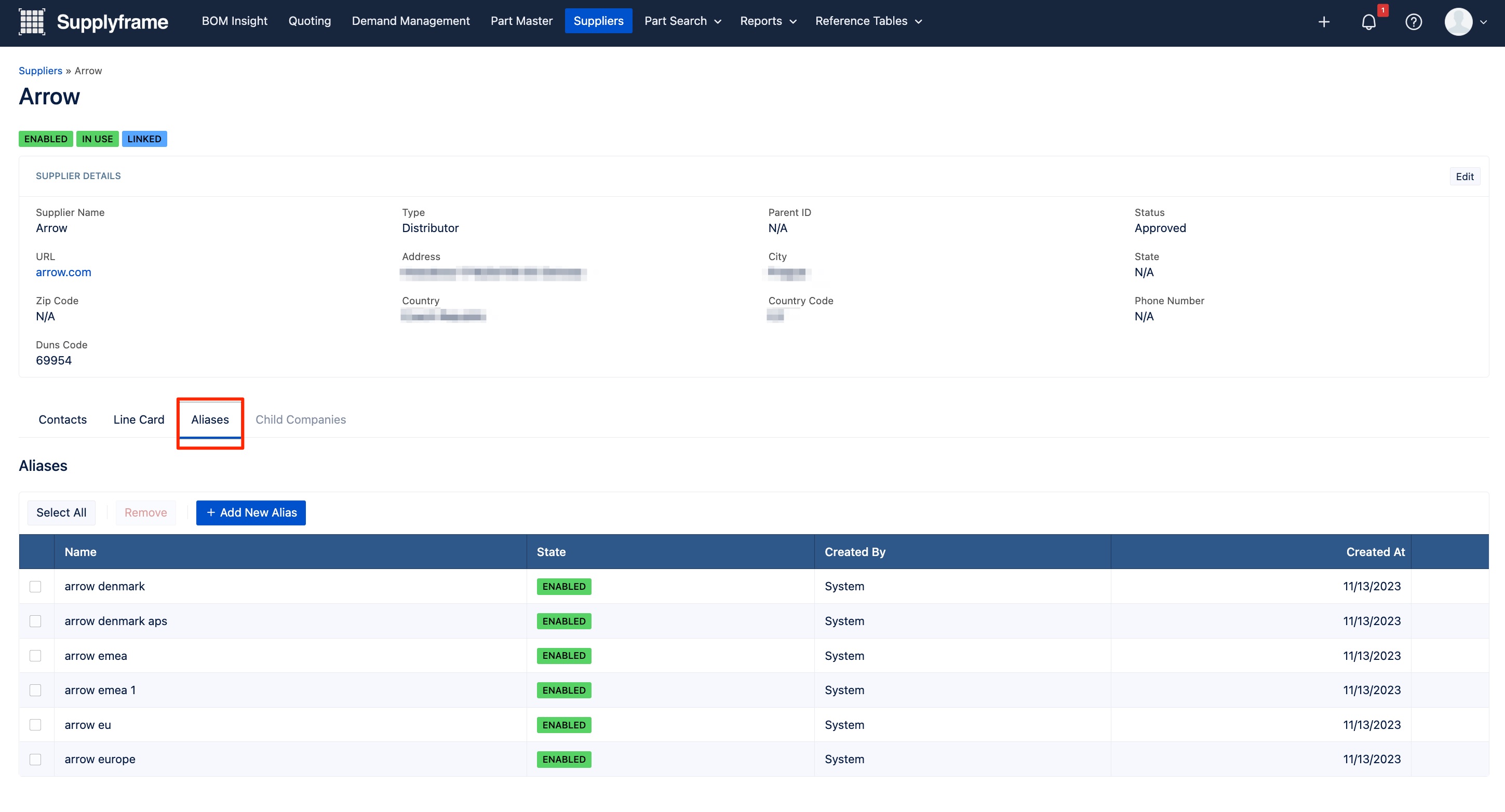Click Duns Code value 69954
The height and width of the screenshot is (812, 1505).
[x=54, y=360]
